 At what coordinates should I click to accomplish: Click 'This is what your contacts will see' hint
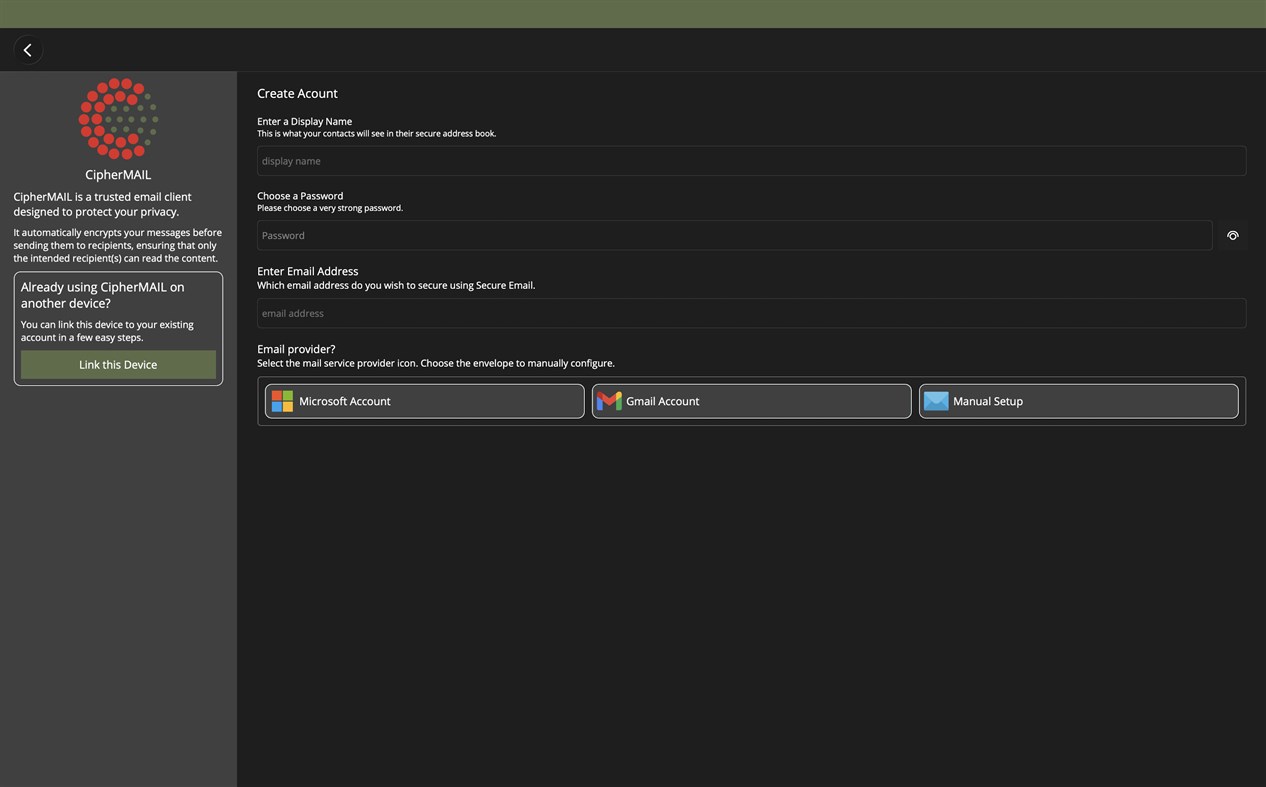click(376, 133)
